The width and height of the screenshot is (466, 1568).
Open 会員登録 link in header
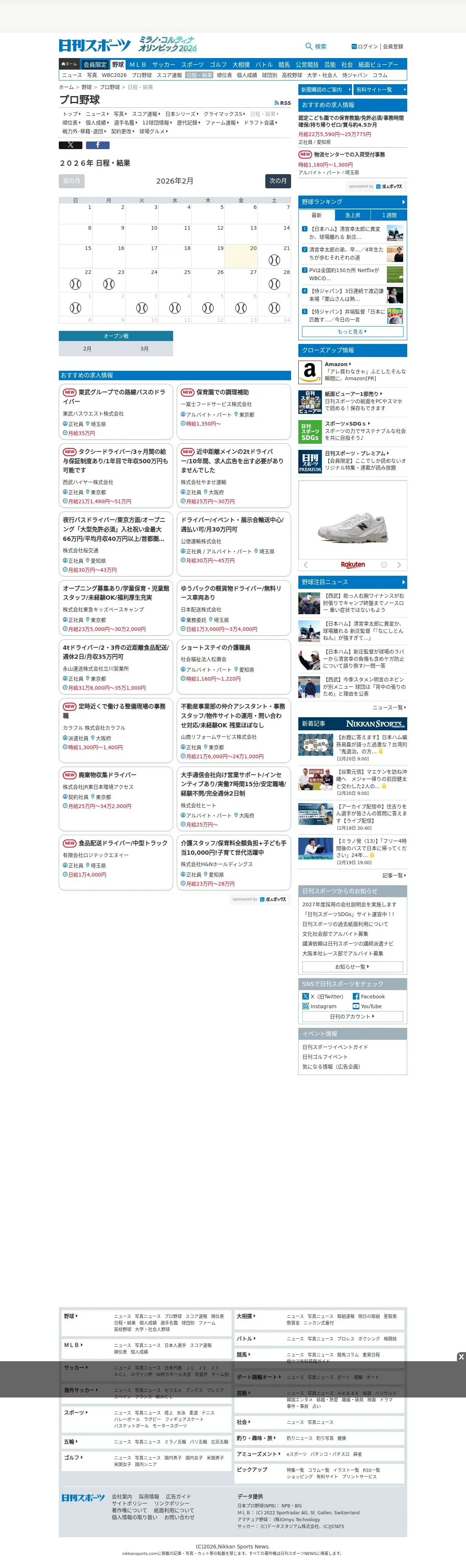tap(393, 46)
